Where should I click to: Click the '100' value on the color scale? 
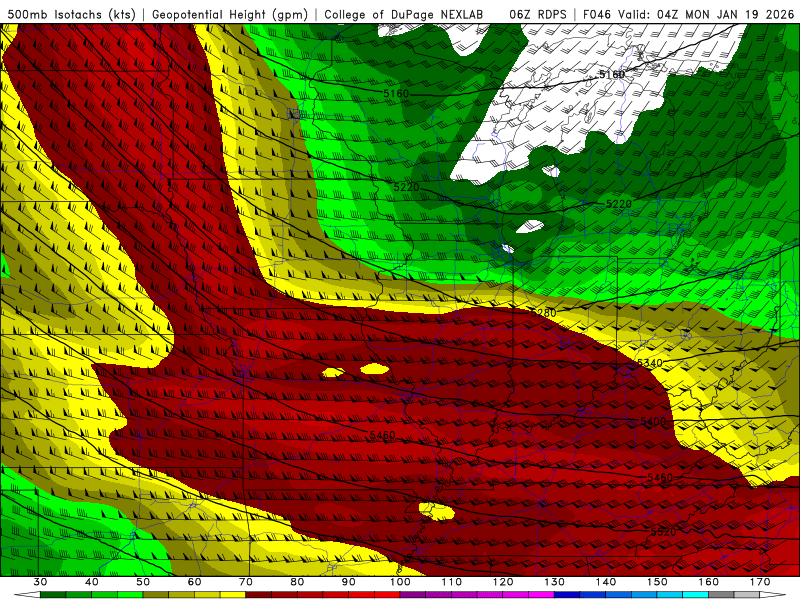click(400, 582)
